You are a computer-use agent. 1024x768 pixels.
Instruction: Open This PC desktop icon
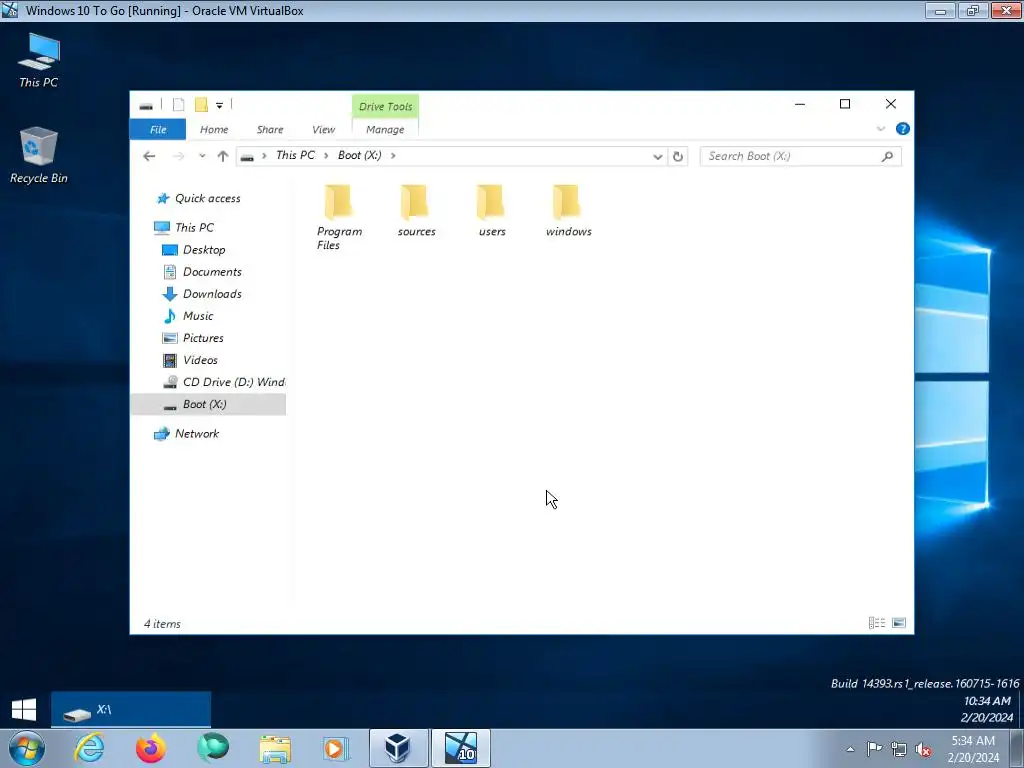39,60
